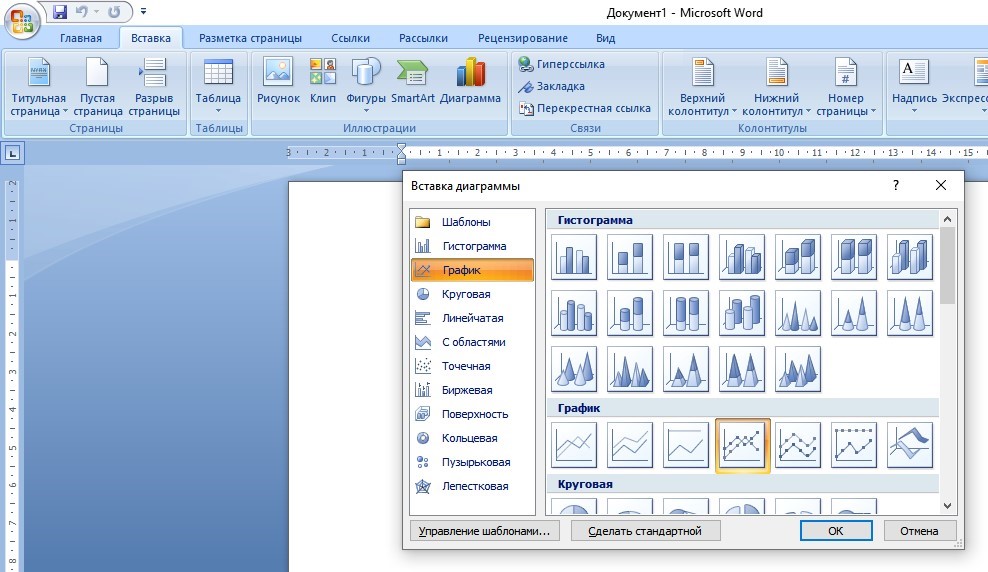Click Сделать стандартной button
Image resolution: width=988 pixels, height=572 pixels.
coord(645,531)
